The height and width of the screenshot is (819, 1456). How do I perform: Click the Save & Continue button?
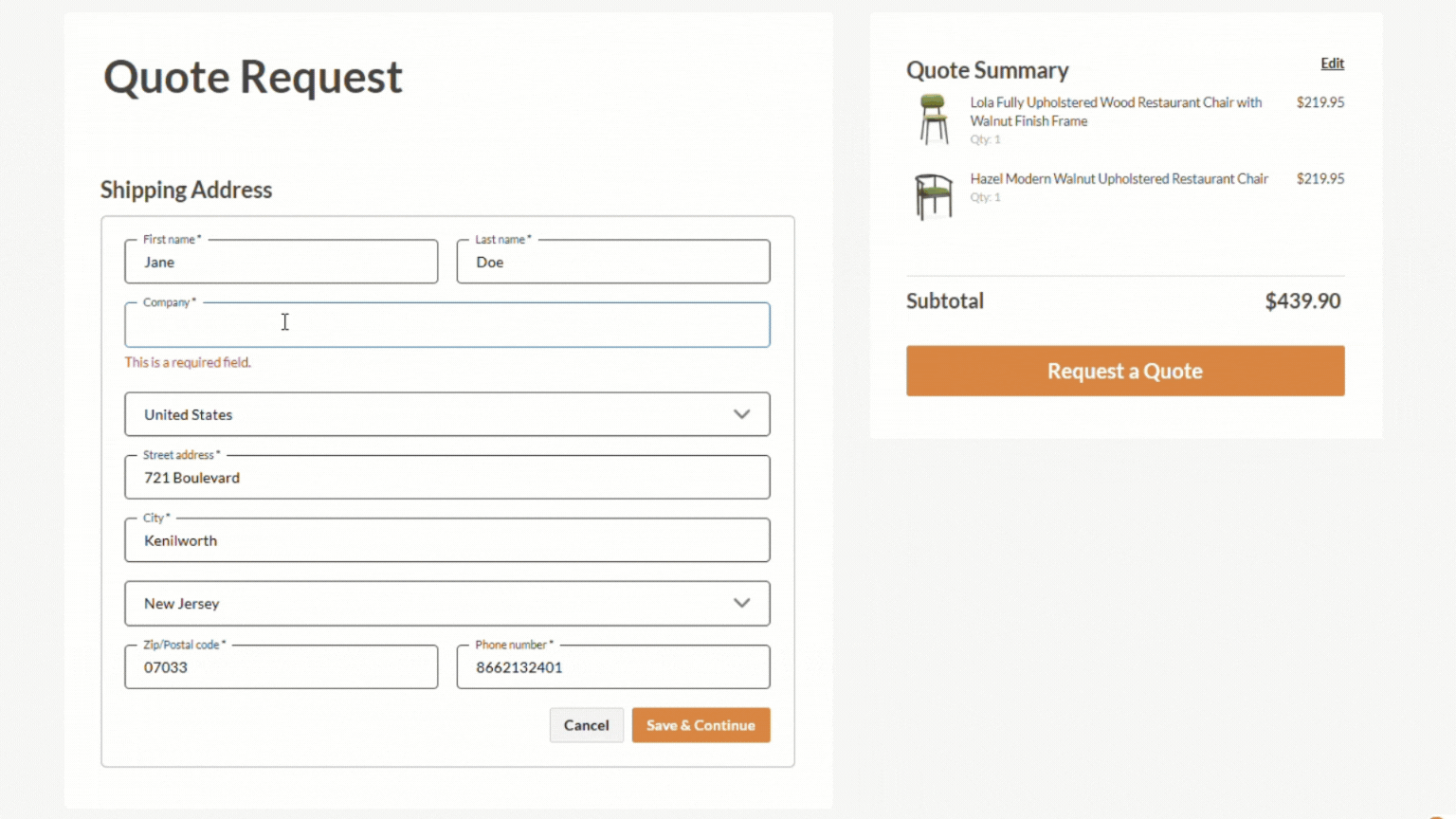[701, 724]
